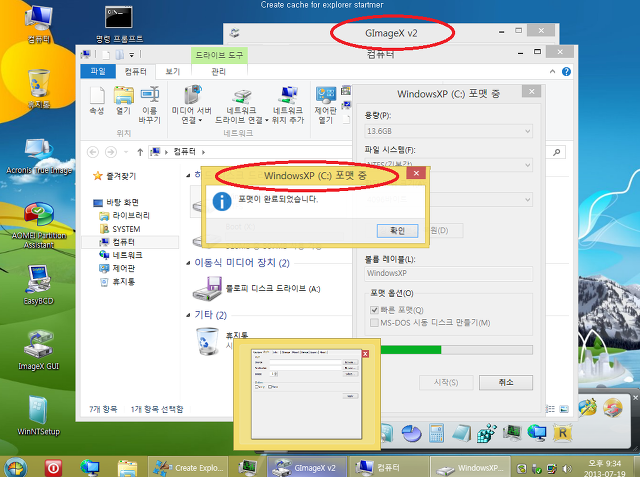Select 제어판 in navigation pane
640x477 pixels.
(x=124, y=268)
